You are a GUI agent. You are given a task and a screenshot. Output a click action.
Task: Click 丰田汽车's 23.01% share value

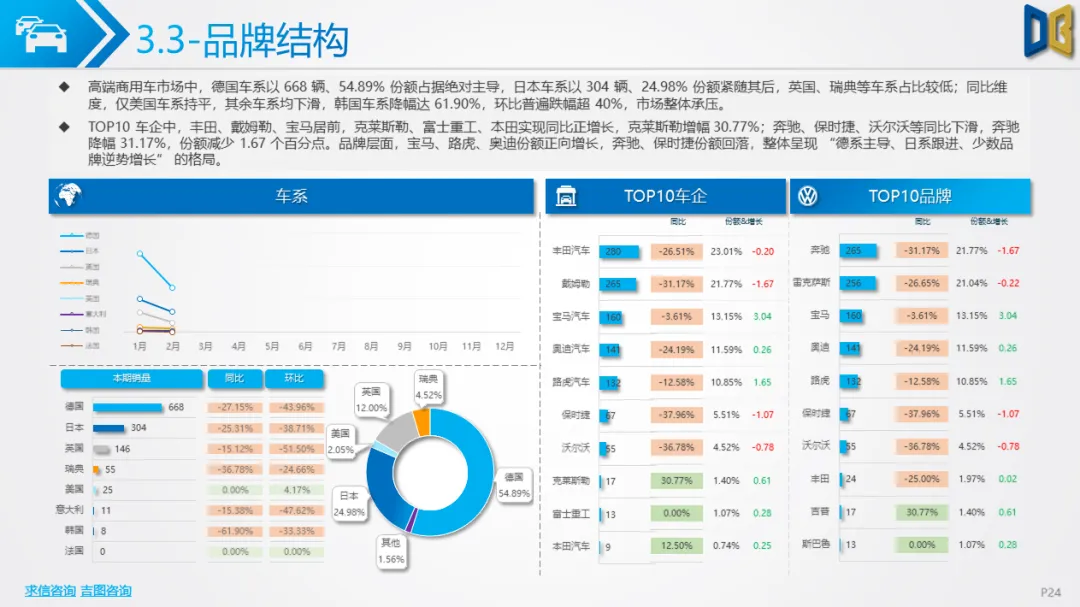coord(726,251)
